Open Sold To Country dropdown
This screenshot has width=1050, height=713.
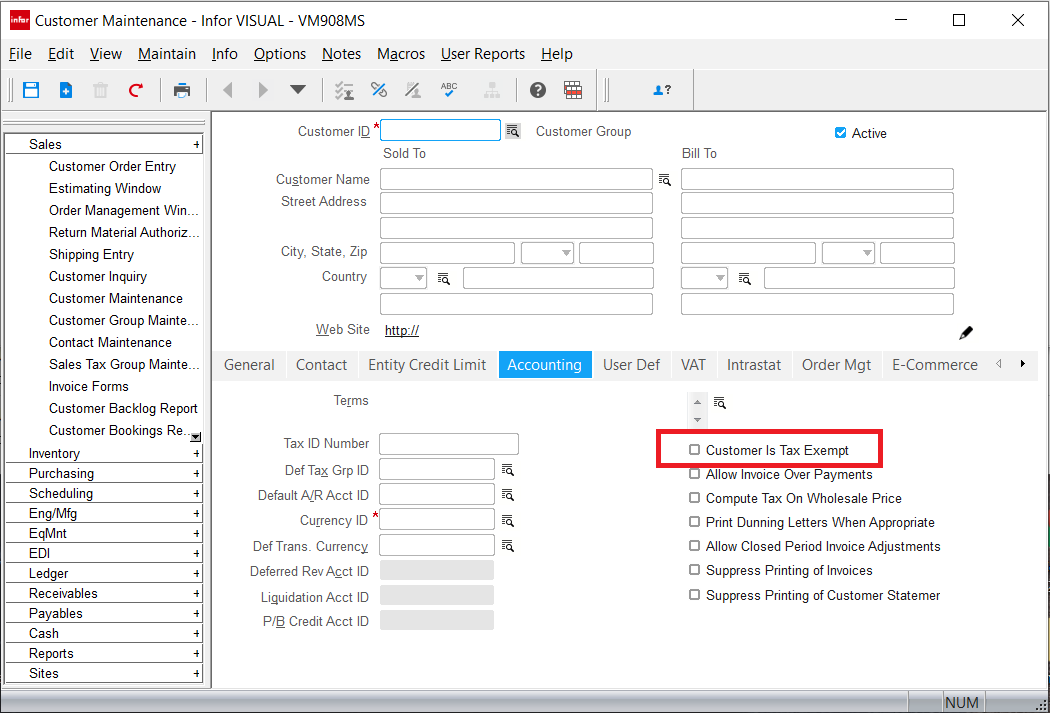click(419, 278)
